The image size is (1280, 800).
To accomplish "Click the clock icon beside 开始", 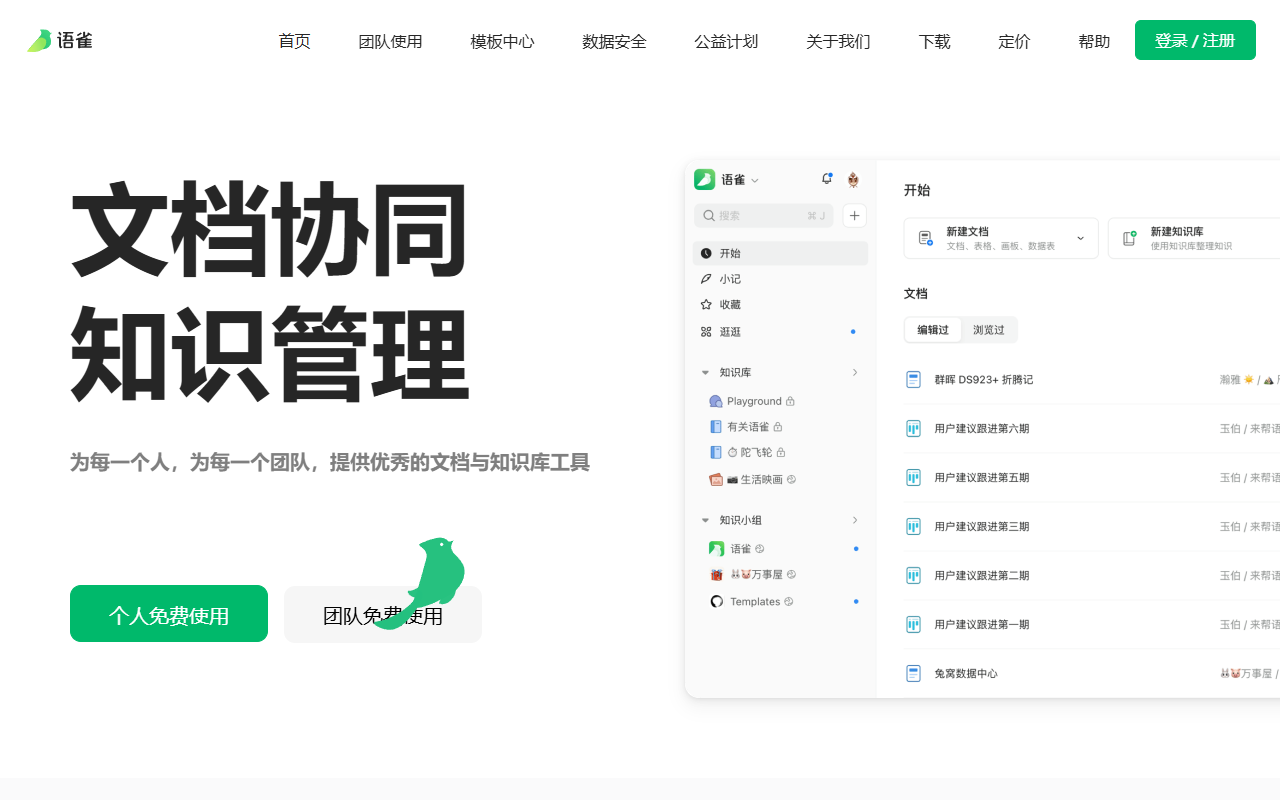I will click(x=706, y=254).
